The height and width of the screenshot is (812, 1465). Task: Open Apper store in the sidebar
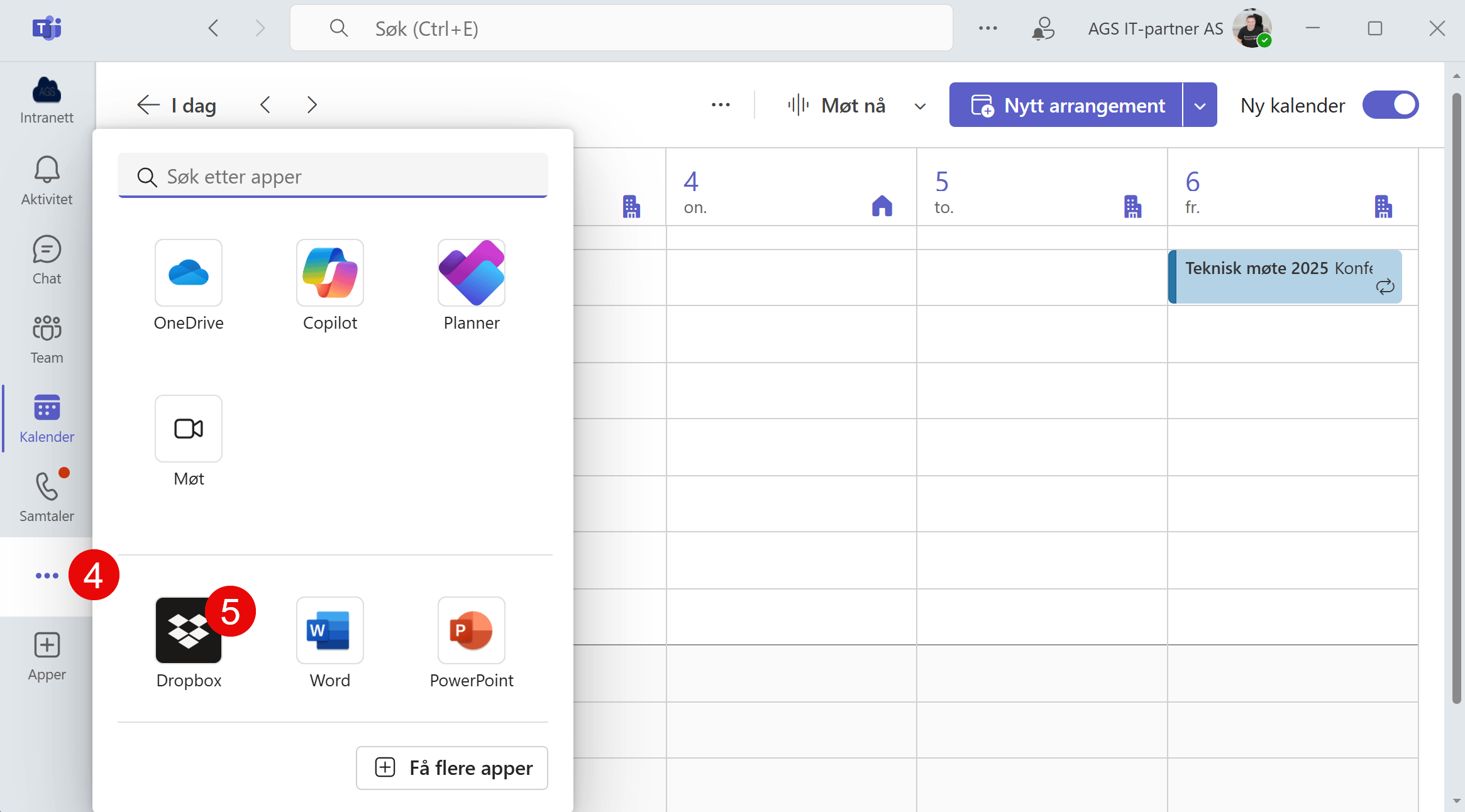[x=47, y=656]
